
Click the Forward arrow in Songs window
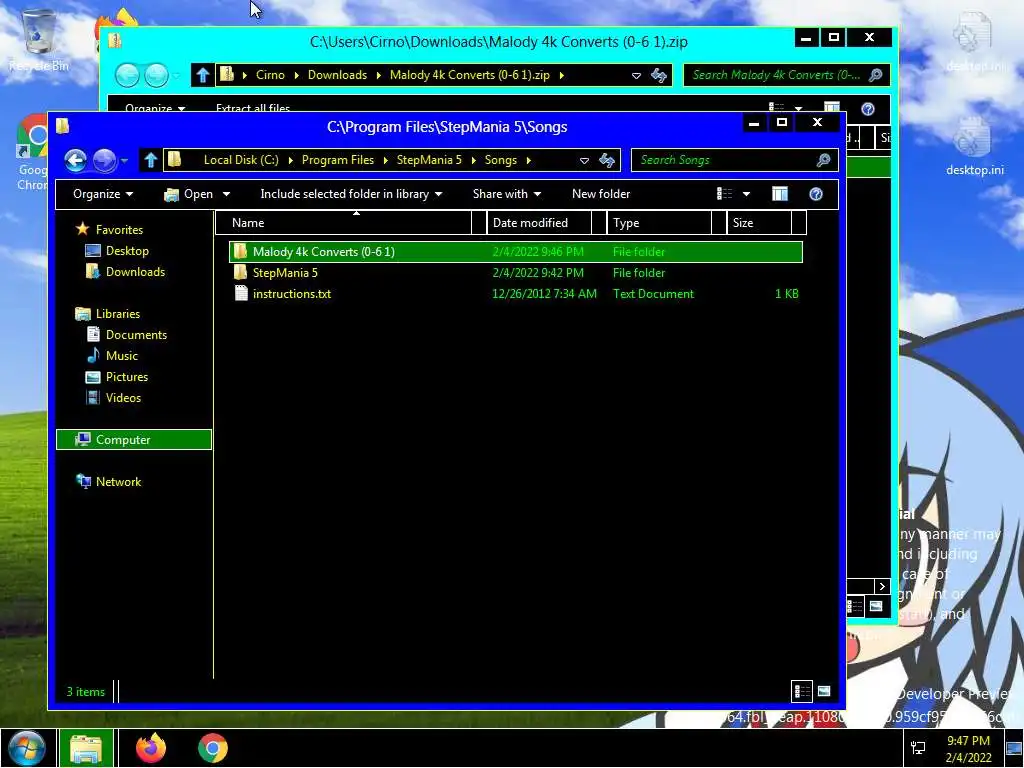pyautogui.click(x=104, y=160)
